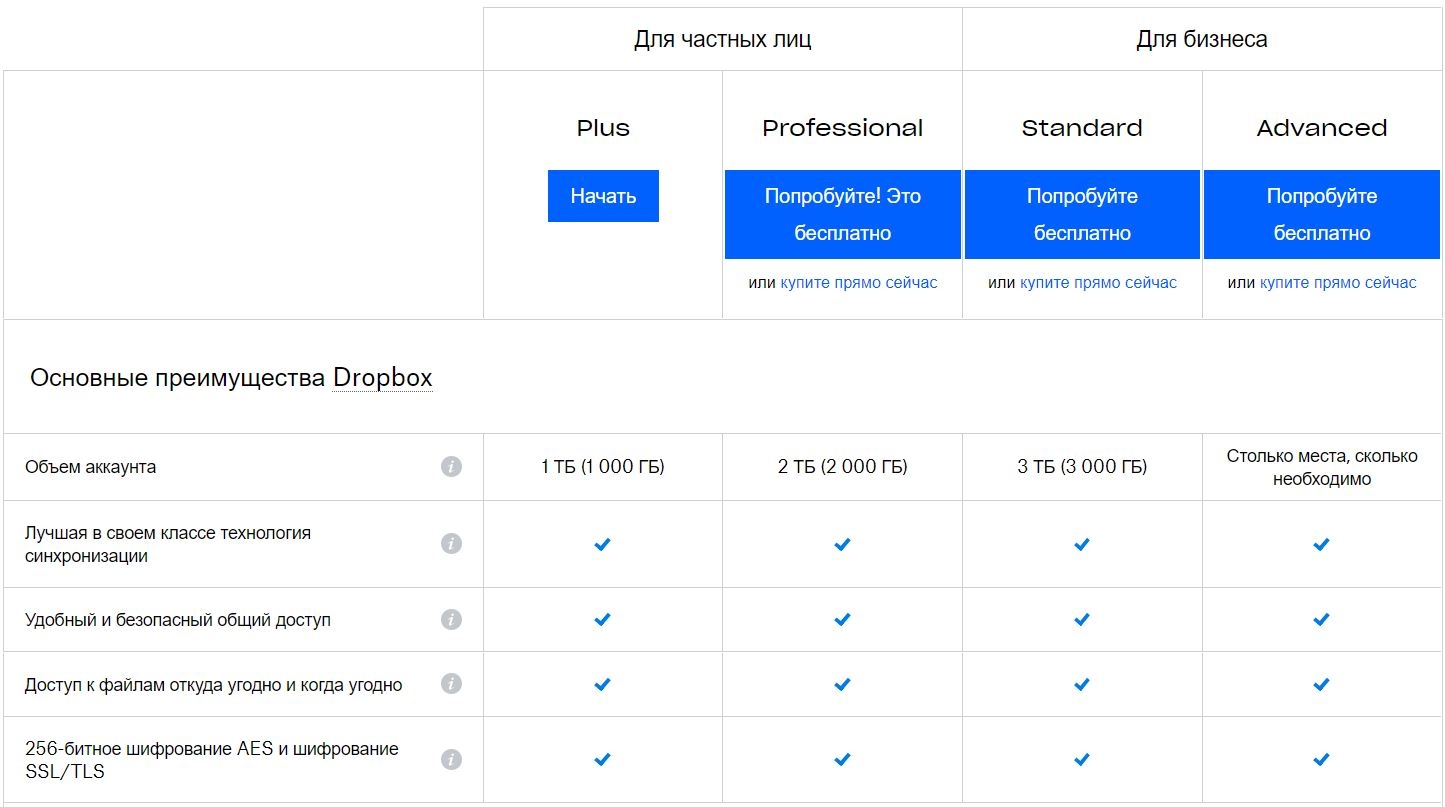1445x807 pixels.
Task: Click the Начать button under Plus
Action: click(603, 196)
